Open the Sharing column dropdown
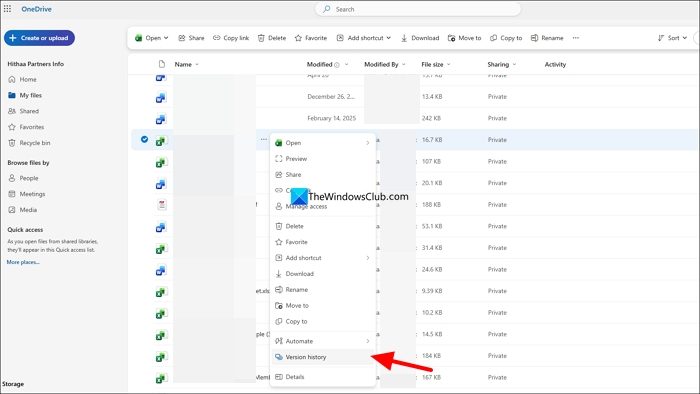 coord(514,64)
